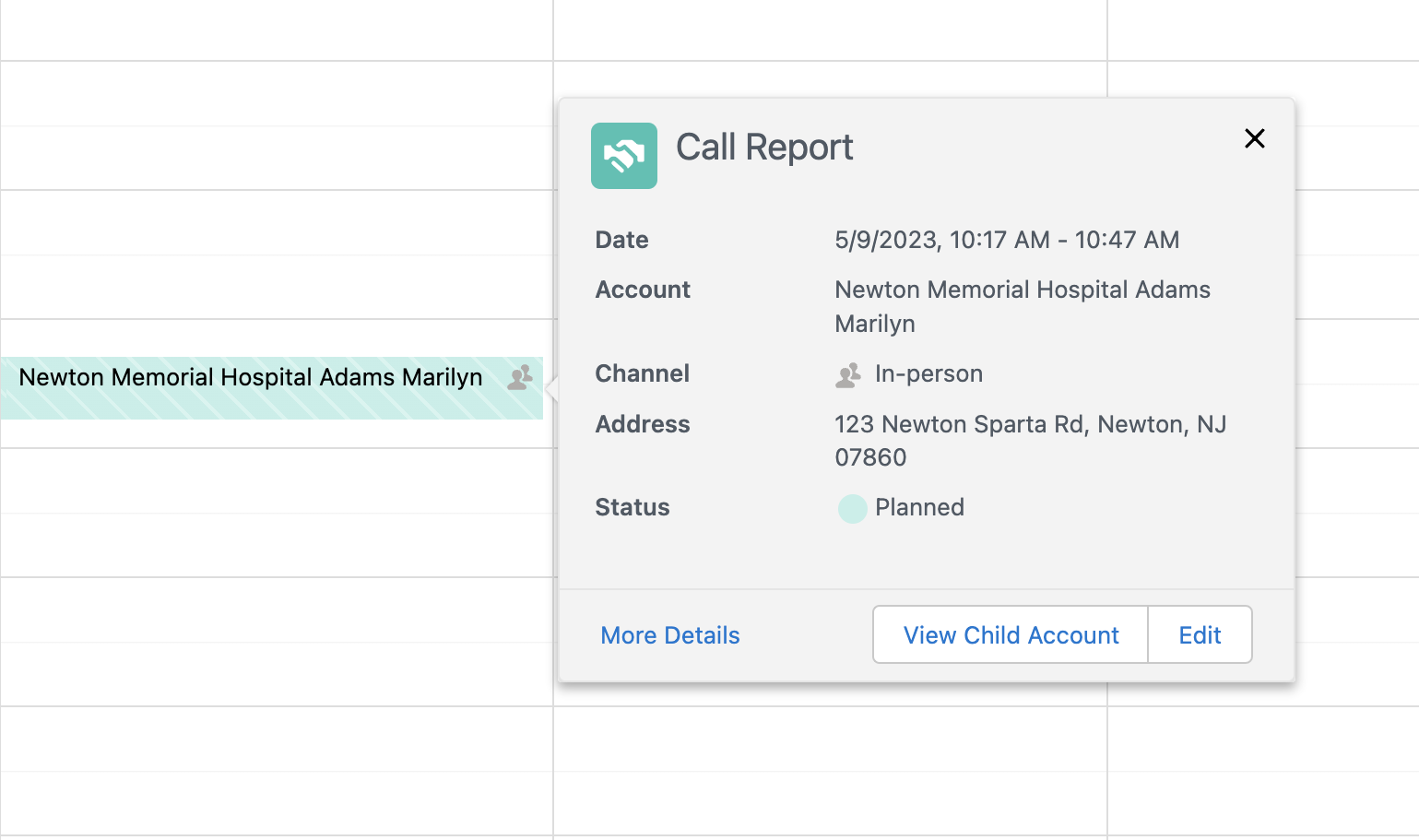Click the Account field label
The width and height of the screenshot is (1419, 840).
coord(643,290)
